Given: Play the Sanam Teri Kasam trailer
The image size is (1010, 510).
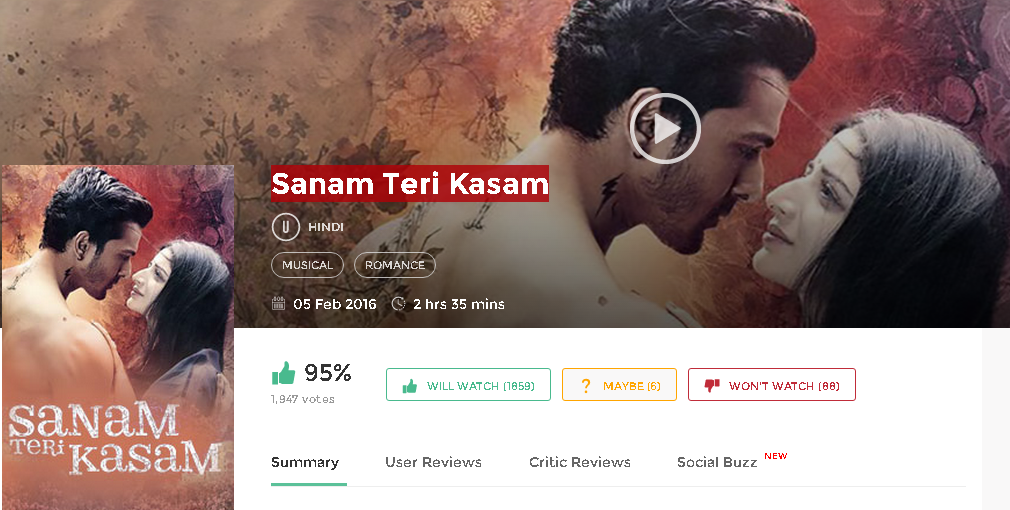Looking at the screenshot, I should [665, 129].
